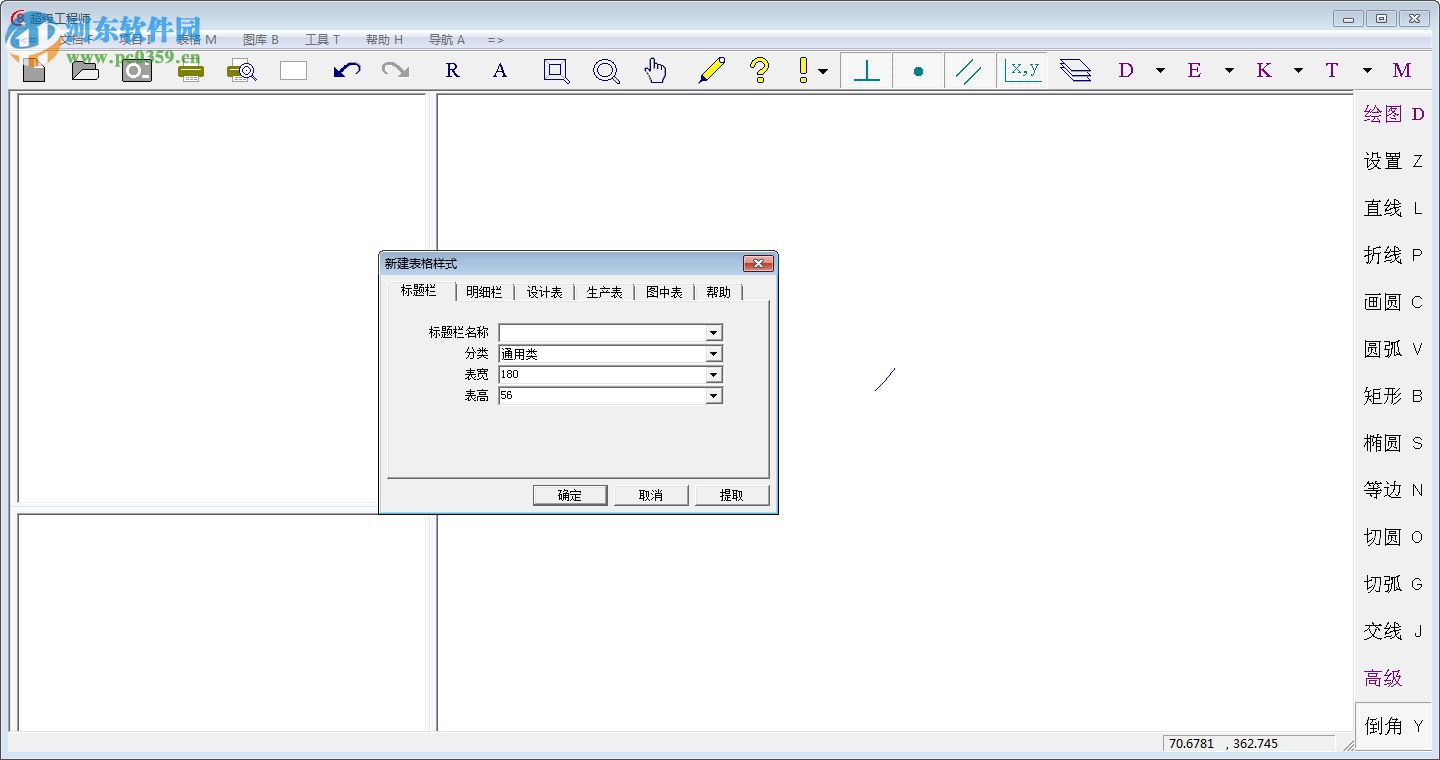This screenshot has height=760, width=1440.
Task: Open the 图库 B menu
Action: click(x=261, y=40)
